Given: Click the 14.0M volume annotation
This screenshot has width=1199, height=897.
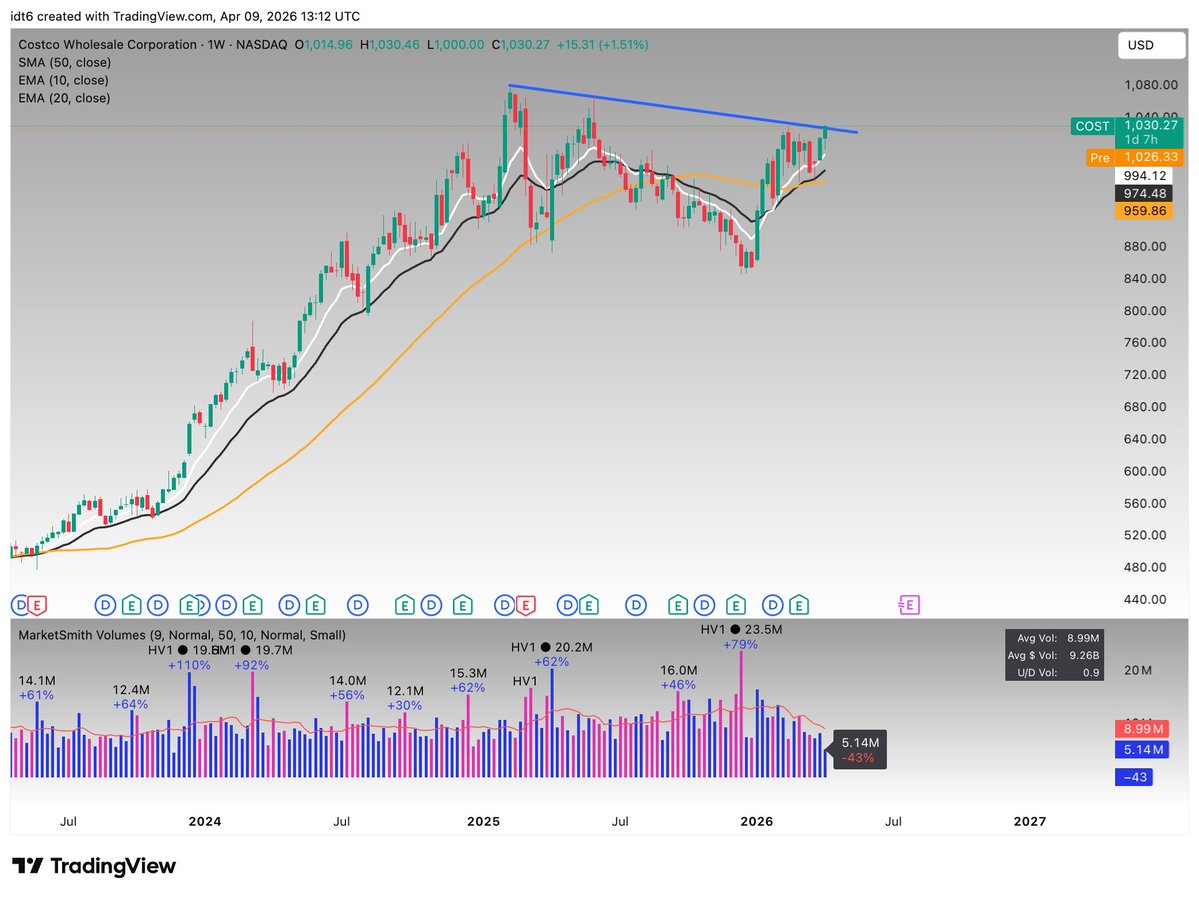Looking at the screenshot, I should pos(348,681).
